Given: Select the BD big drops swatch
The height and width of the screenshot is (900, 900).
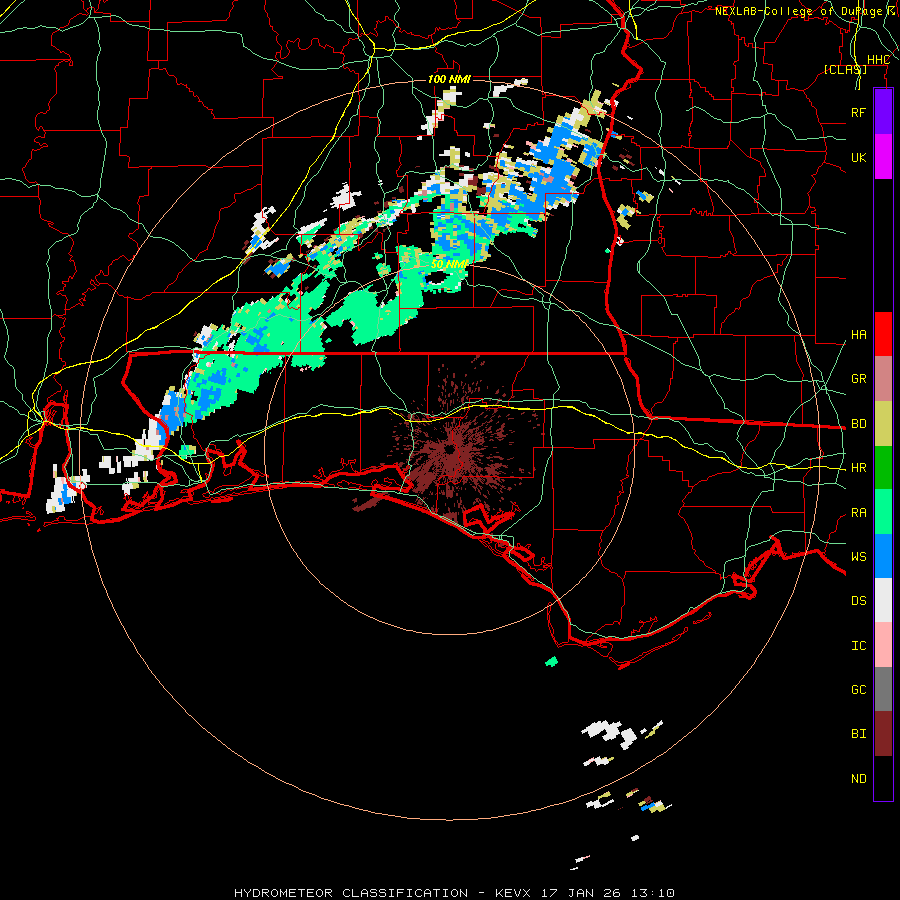Looking at the screenshot, I should (x=883, y=423).
